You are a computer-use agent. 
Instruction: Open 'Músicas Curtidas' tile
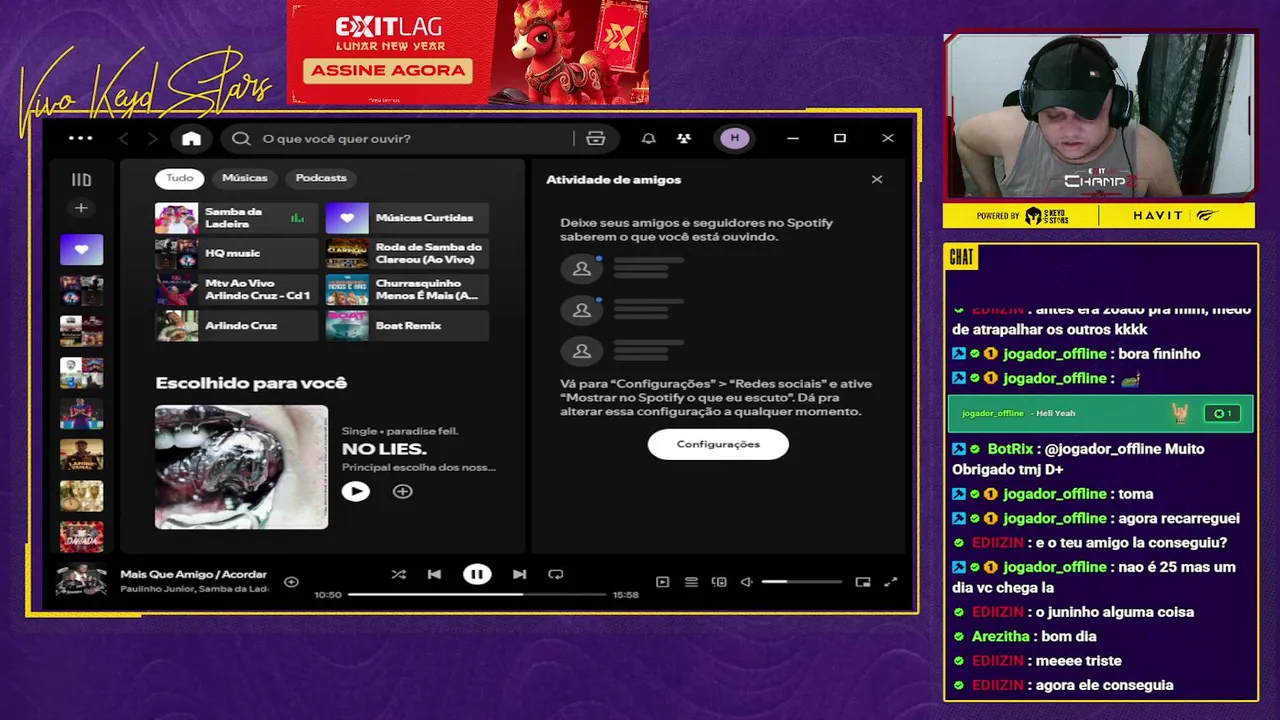click(x=407, y=218)
